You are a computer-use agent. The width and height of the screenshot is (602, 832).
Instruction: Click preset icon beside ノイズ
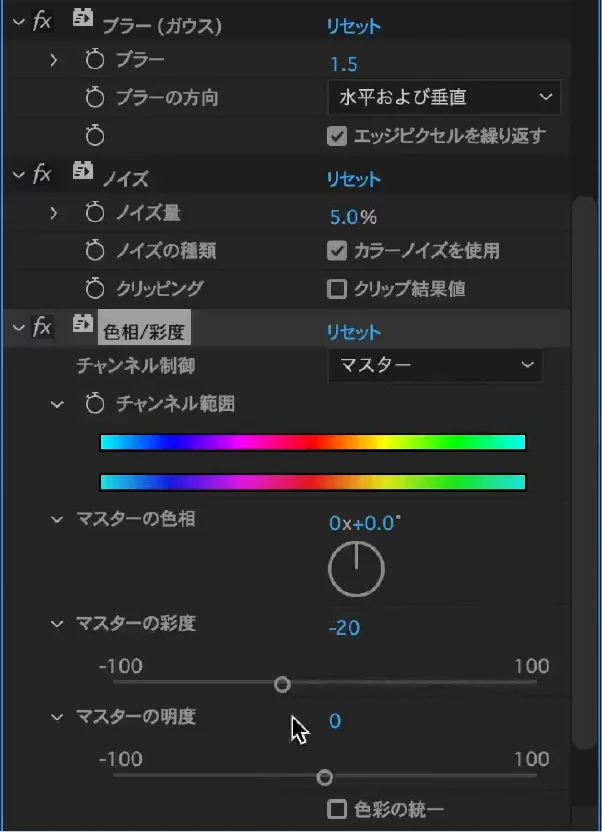[x=82, y=171]
